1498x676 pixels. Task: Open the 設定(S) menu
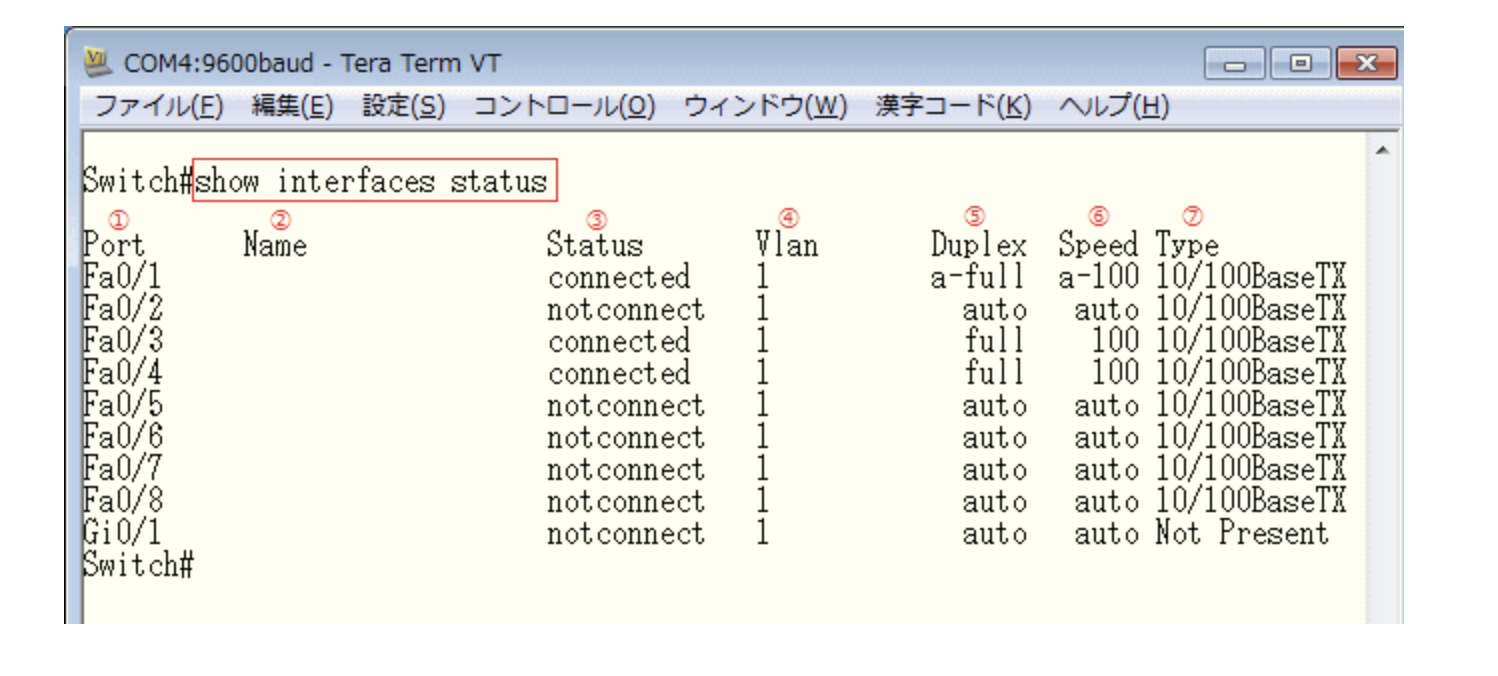(x=403, y=106)
